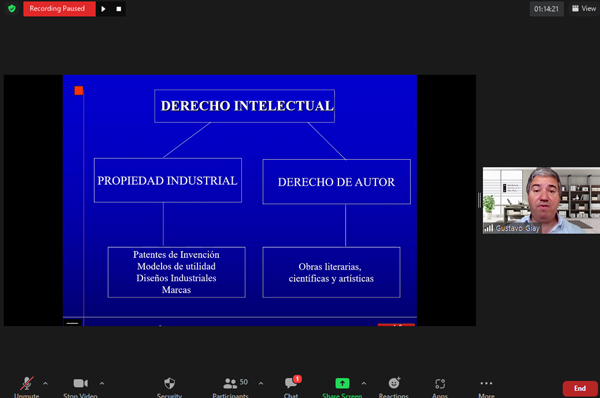This screenshot has height=398, width=600.
Task: Open the Apps icon
Action: pos(440,383)
